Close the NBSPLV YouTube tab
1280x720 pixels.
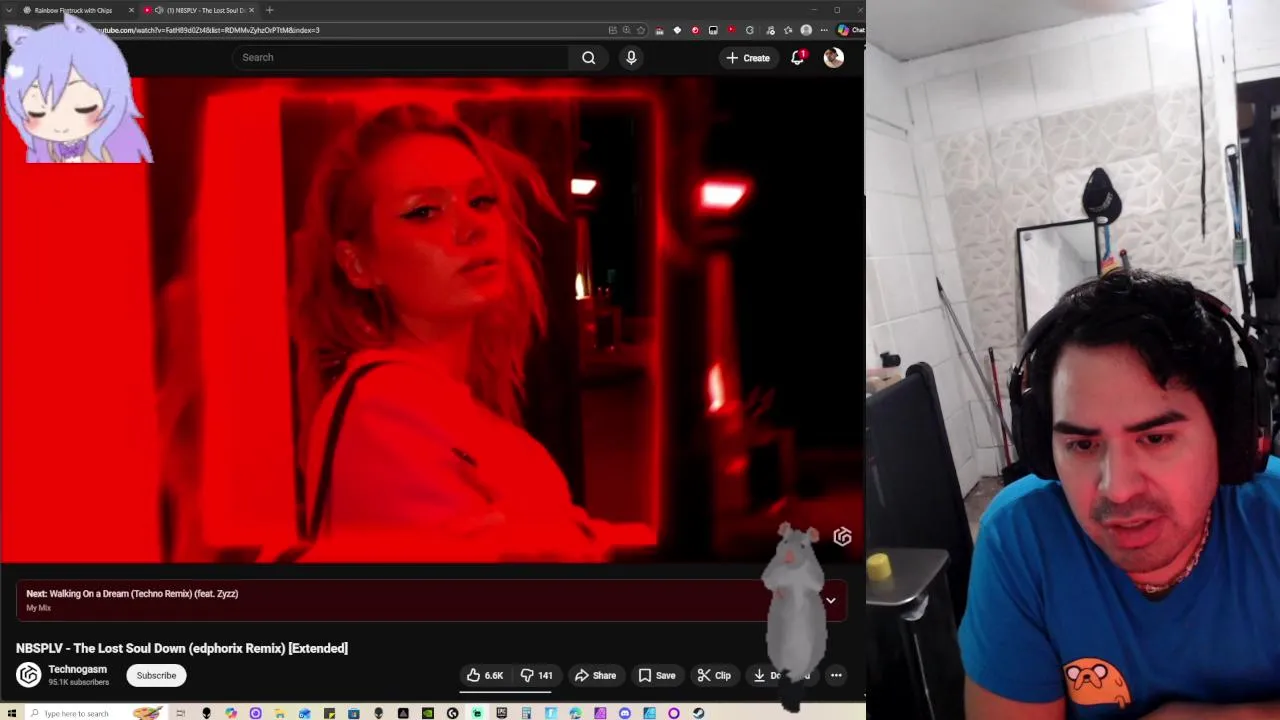tap(251, 10)
